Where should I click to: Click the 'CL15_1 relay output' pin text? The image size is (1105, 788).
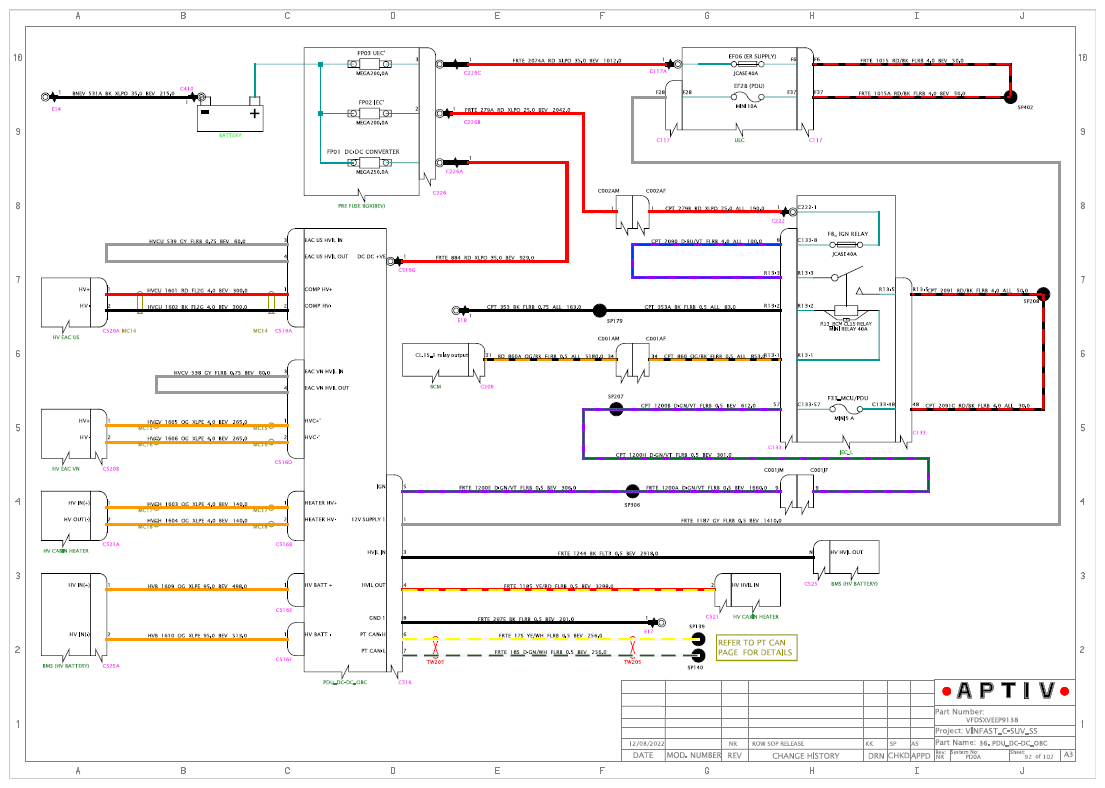[x=441, y=355]
